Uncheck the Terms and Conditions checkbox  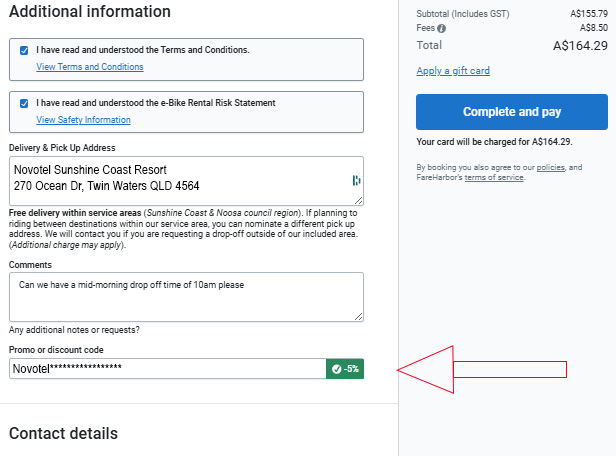click(x=24, y=50)
